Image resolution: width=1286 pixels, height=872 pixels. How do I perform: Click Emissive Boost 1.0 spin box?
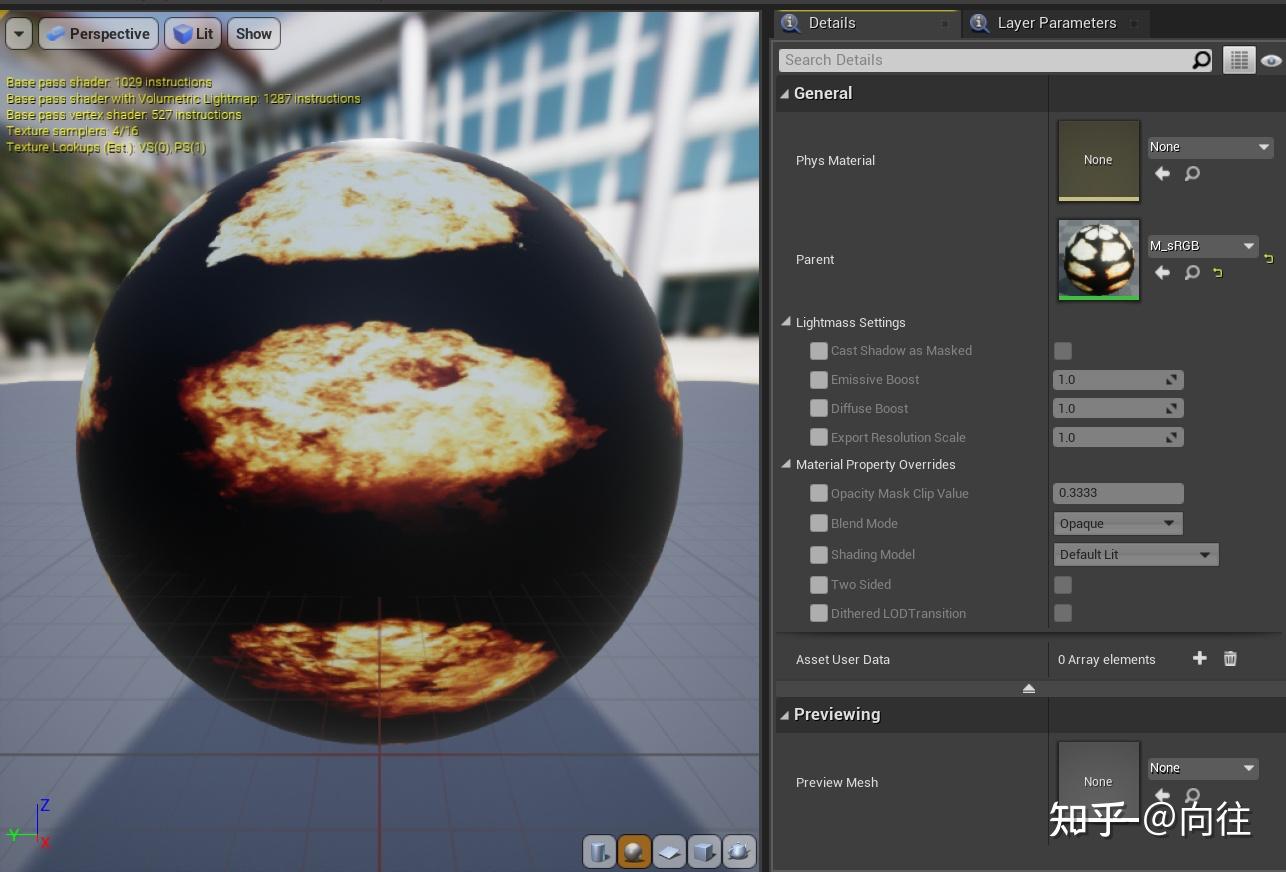[x=1119, y=380]
